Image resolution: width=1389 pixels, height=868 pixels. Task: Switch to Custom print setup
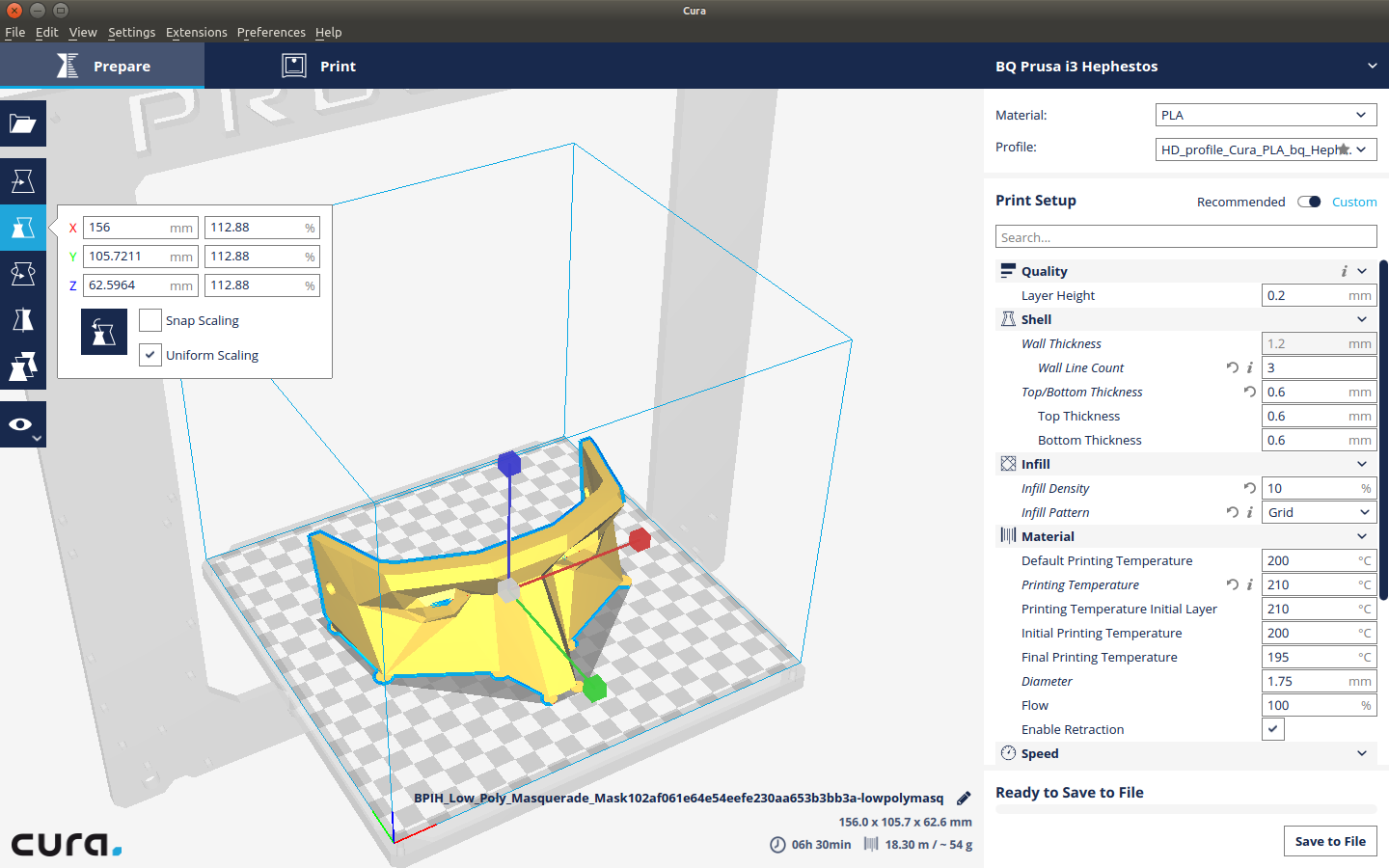1354,202
